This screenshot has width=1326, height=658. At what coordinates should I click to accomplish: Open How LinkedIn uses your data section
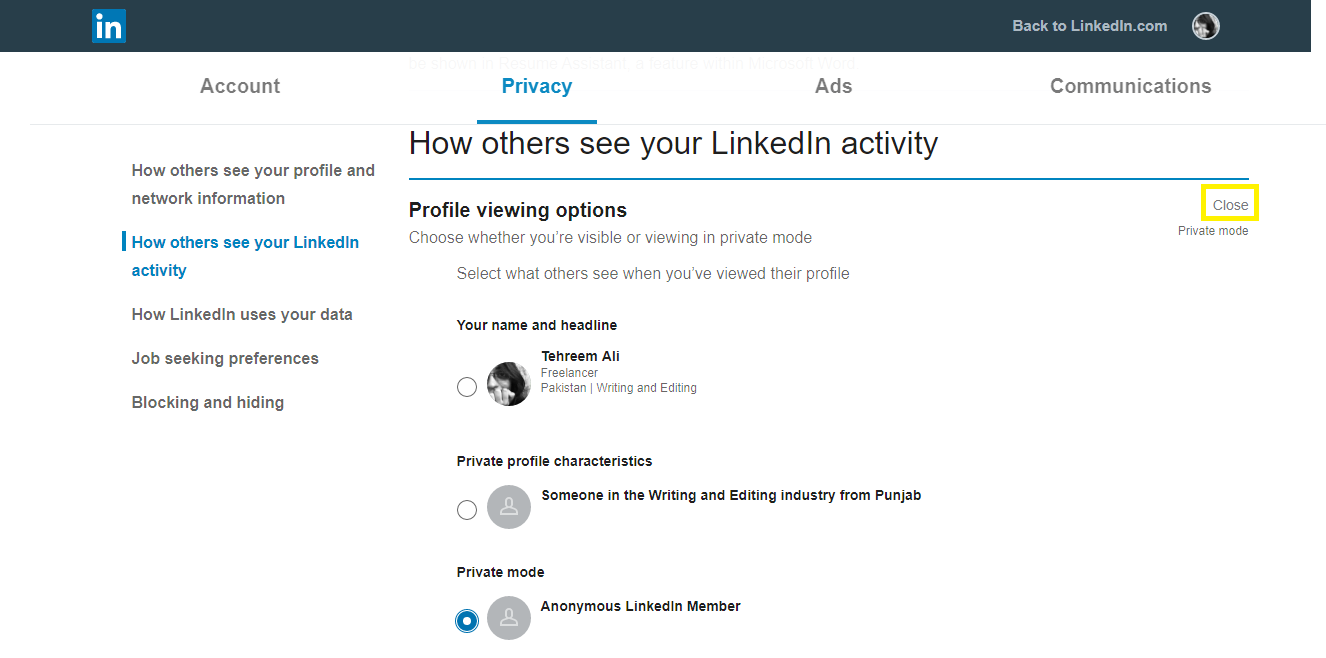pos(242,314)
